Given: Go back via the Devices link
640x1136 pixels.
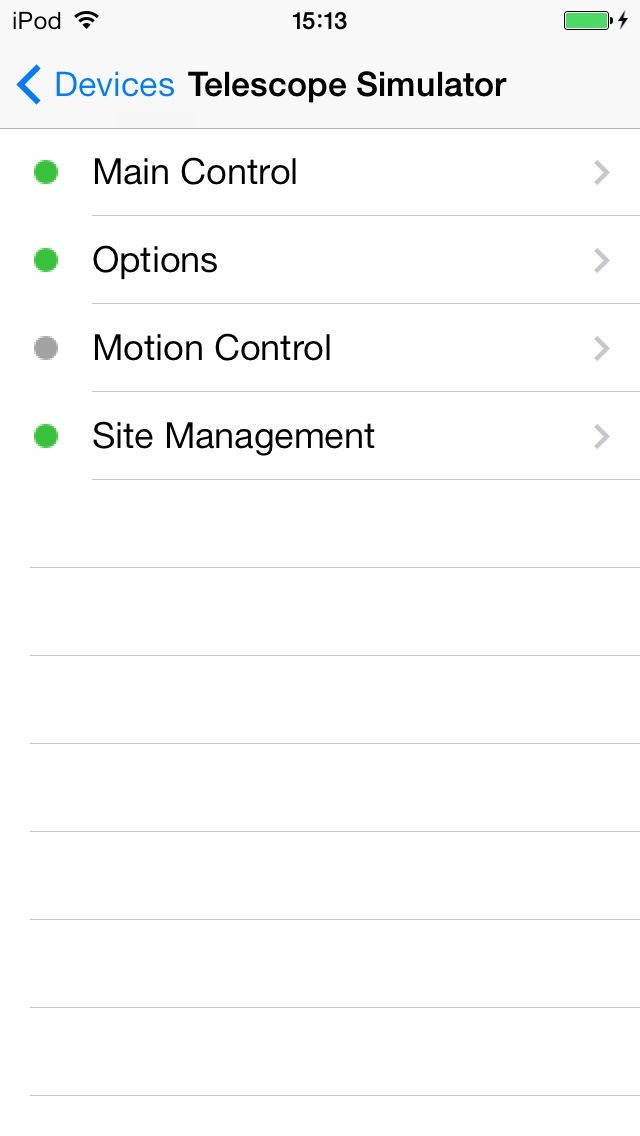Looking at the screenshot, I should pyautogui.click(x=114, y=85).
